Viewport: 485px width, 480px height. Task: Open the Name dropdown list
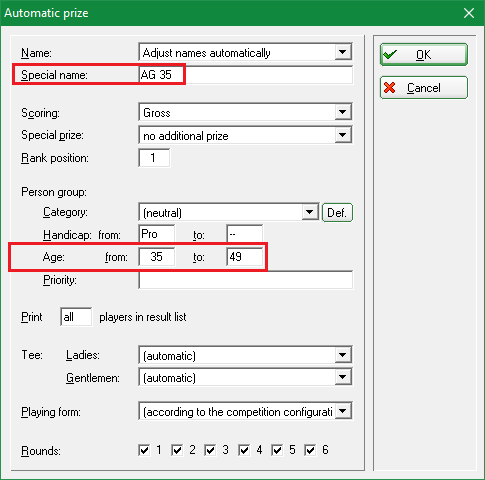(342, 52)
